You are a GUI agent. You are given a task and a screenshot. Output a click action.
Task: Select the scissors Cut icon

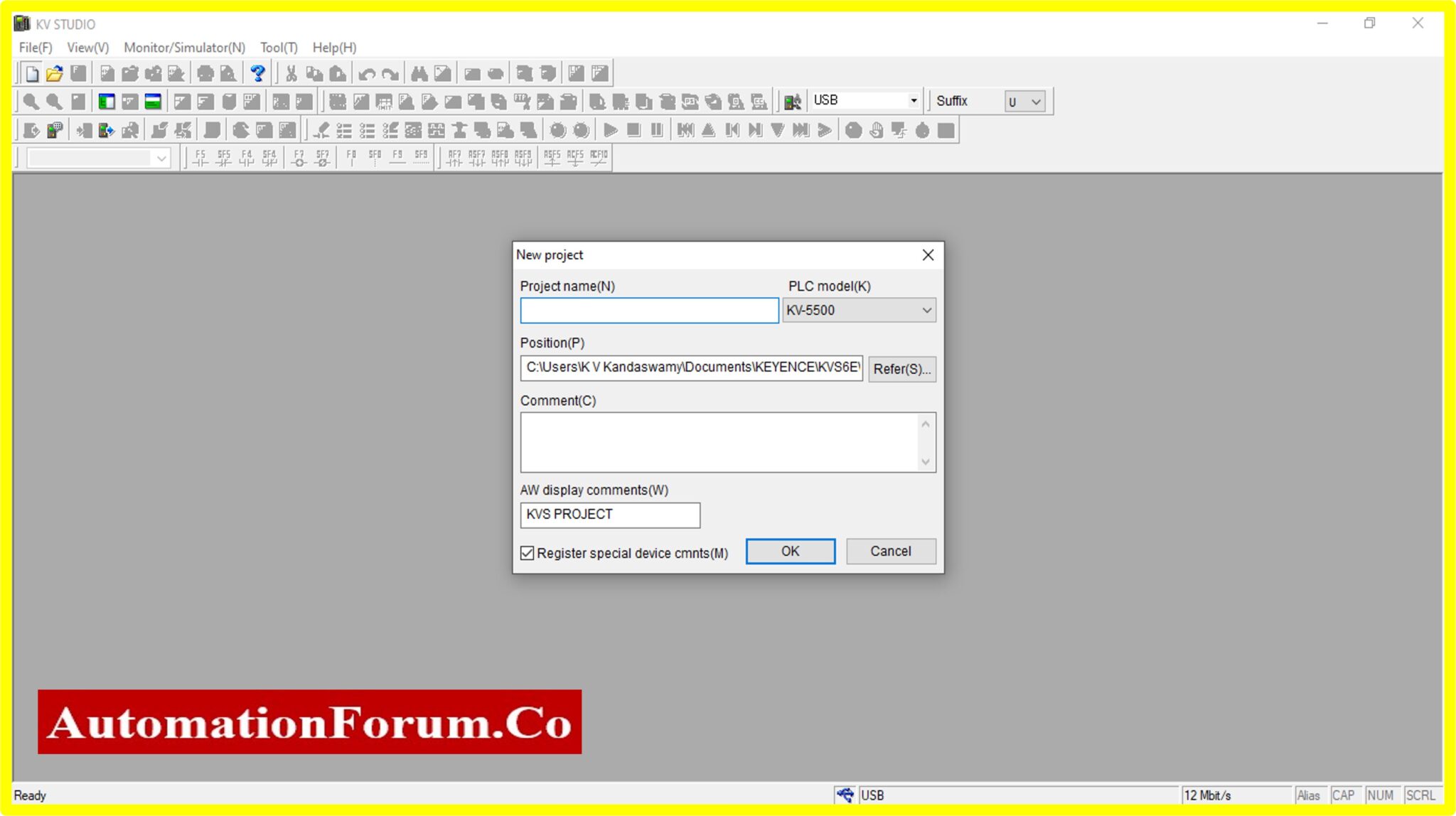pos(292,72)
